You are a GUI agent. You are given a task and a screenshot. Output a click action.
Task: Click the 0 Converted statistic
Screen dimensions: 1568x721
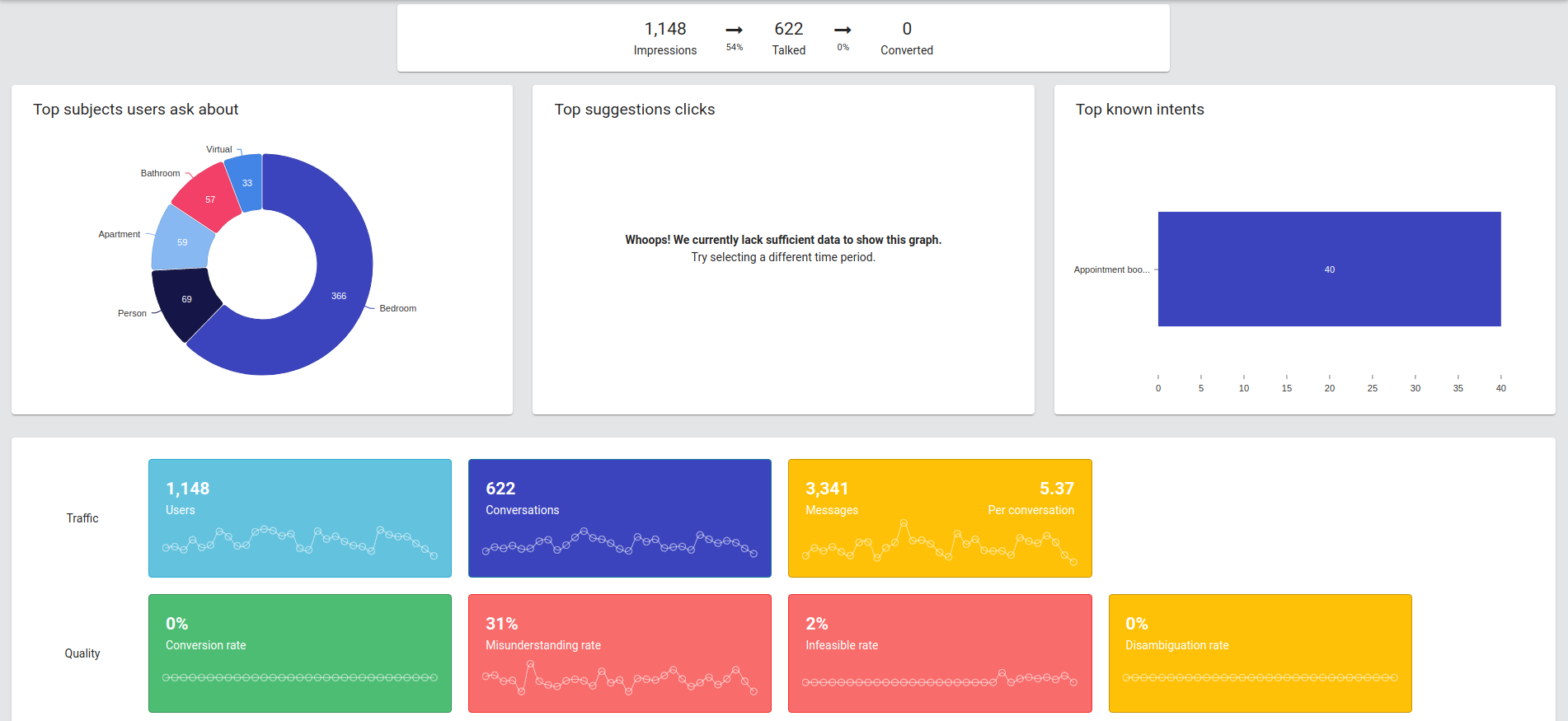pos(907,39)
